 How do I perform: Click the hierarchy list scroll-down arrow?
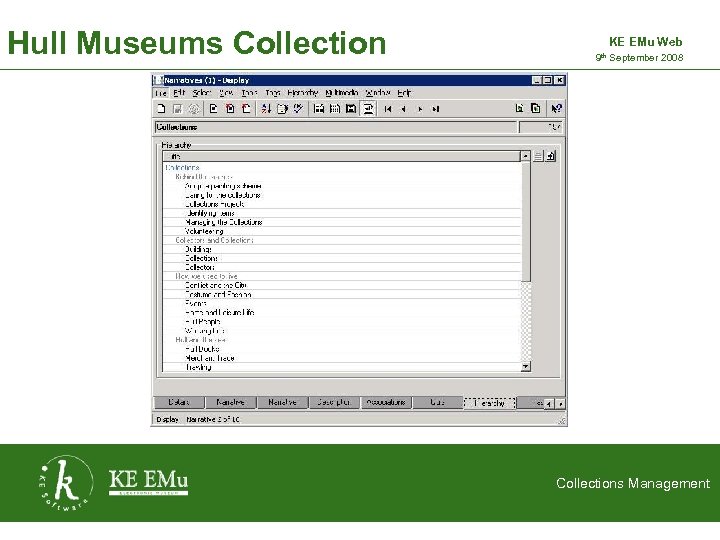[525, 366]
